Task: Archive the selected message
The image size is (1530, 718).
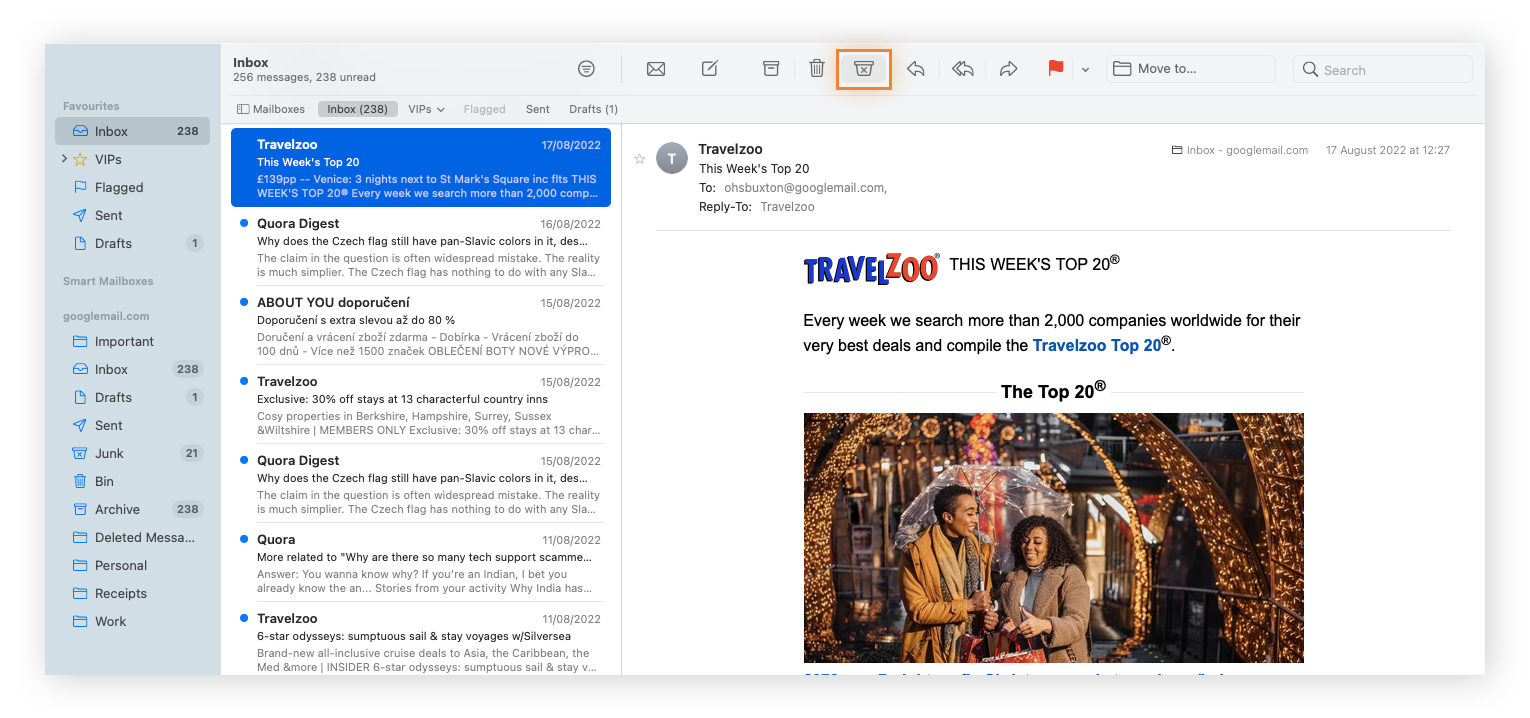Action: [x=771, y=69]
